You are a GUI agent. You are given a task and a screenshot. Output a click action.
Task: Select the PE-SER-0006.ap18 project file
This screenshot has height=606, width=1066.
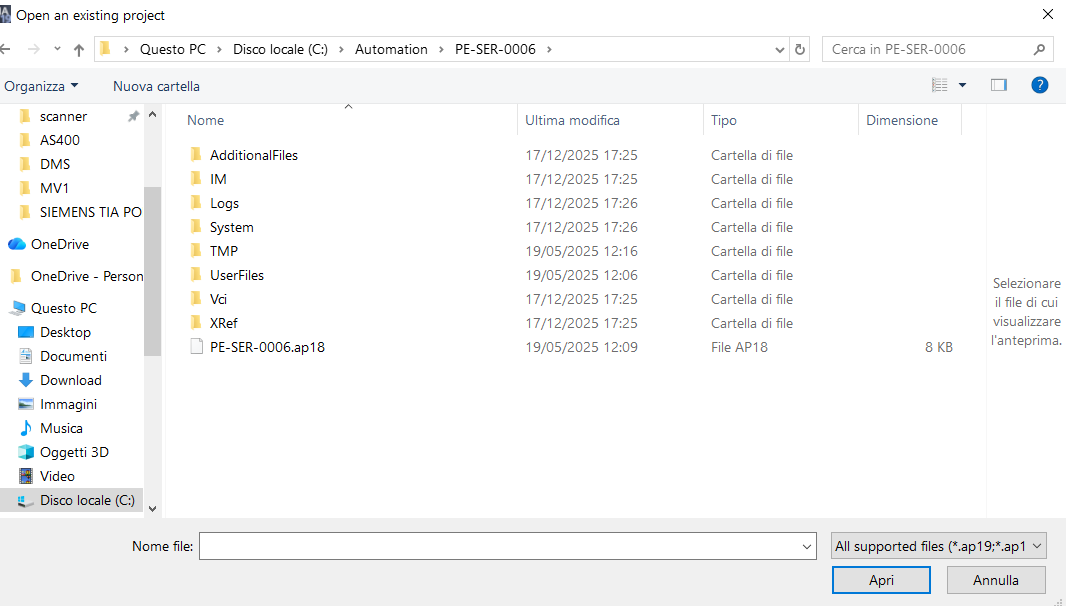[267, 347]
